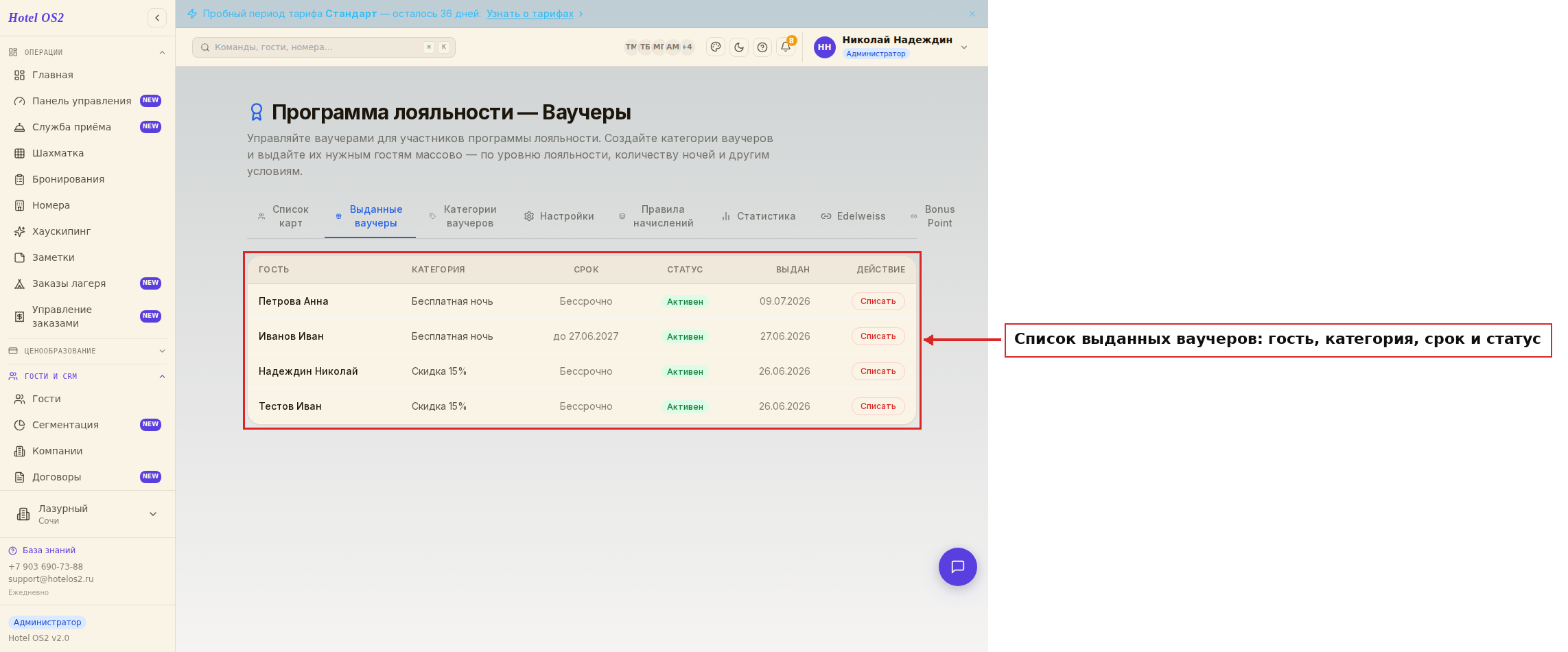
Task: Switch to Категории ваучеров tab
Action: click(x=463, y=216)
